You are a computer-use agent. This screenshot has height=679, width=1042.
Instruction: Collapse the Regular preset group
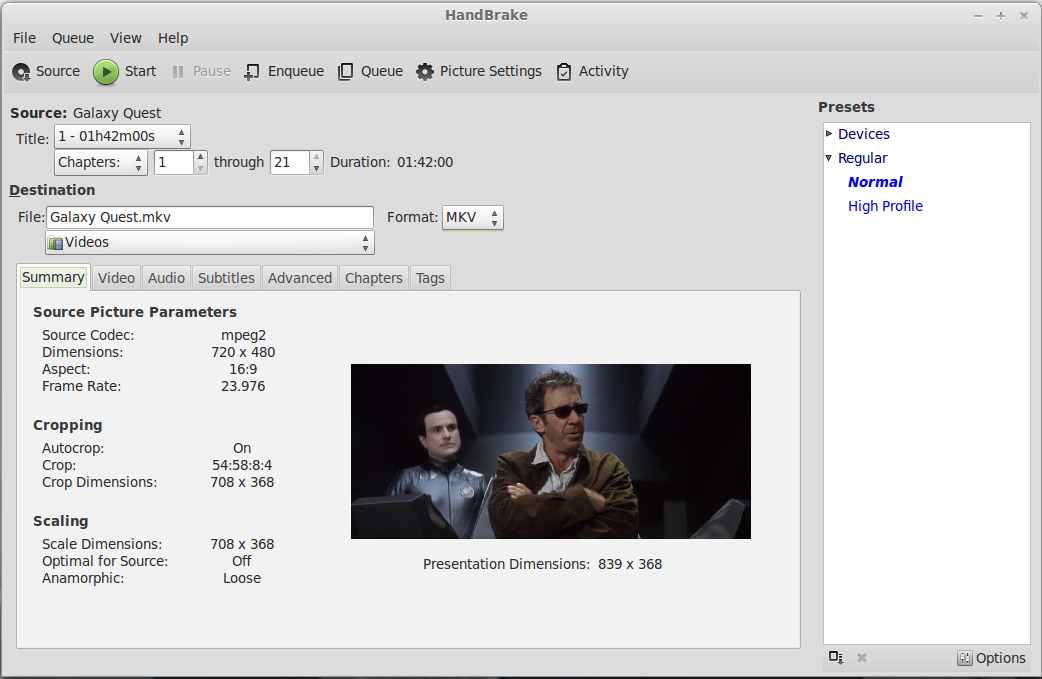[829, 157]
